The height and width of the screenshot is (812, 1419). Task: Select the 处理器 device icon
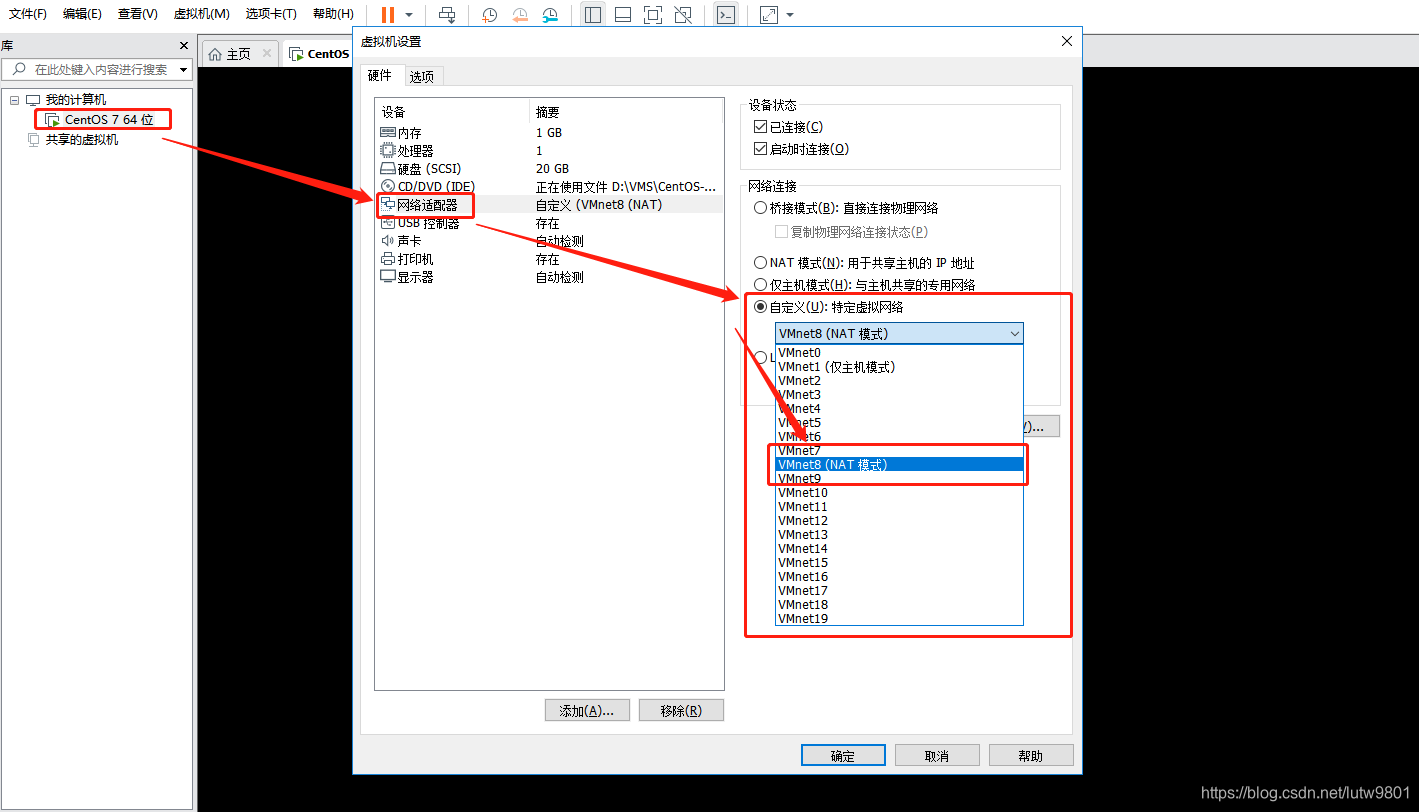388,151
